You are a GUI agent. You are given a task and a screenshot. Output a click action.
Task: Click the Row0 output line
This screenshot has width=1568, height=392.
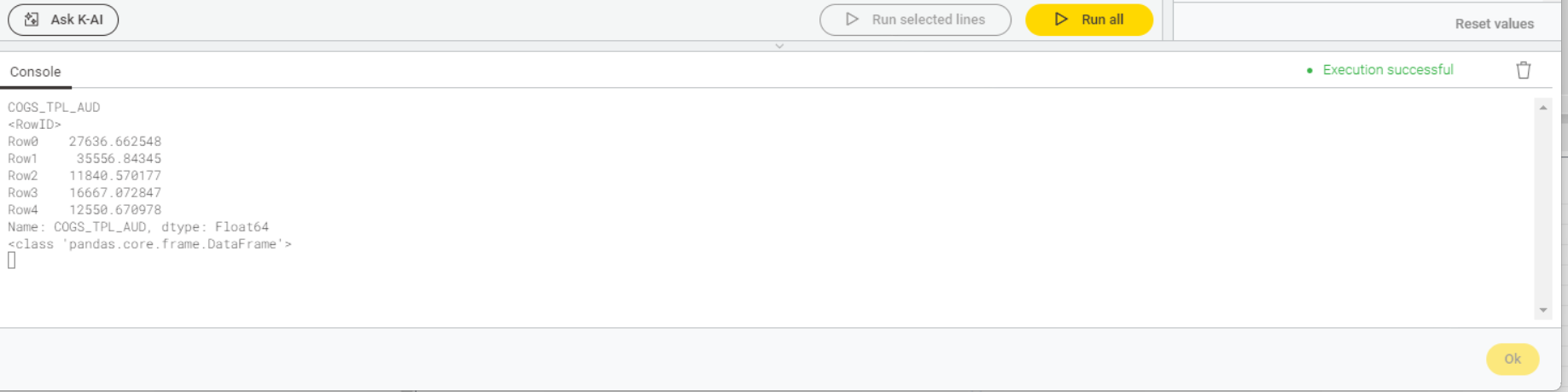pyautogui.click(x=85, y=142)
